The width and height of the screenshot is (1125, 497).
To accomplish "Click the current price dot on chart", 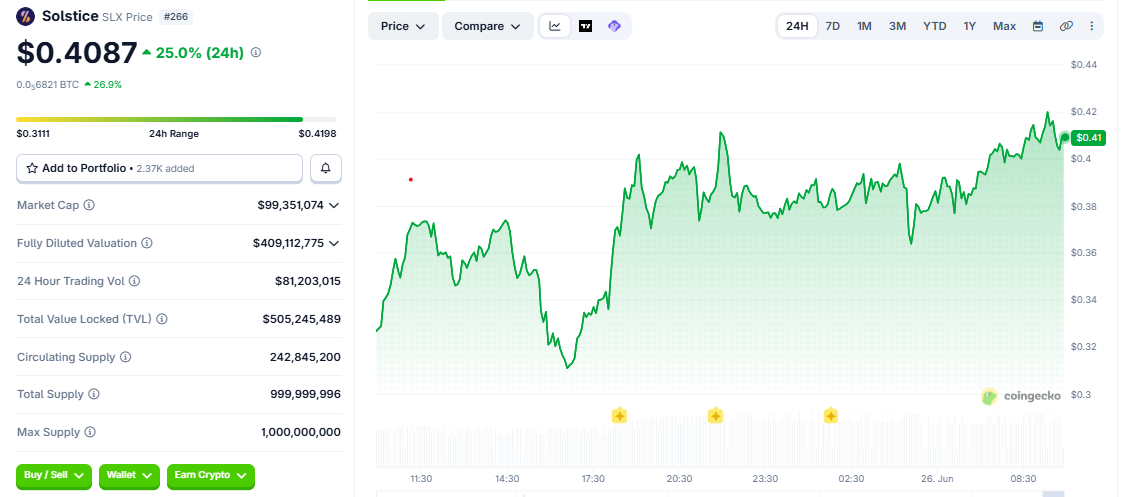I will point(1065,138).
